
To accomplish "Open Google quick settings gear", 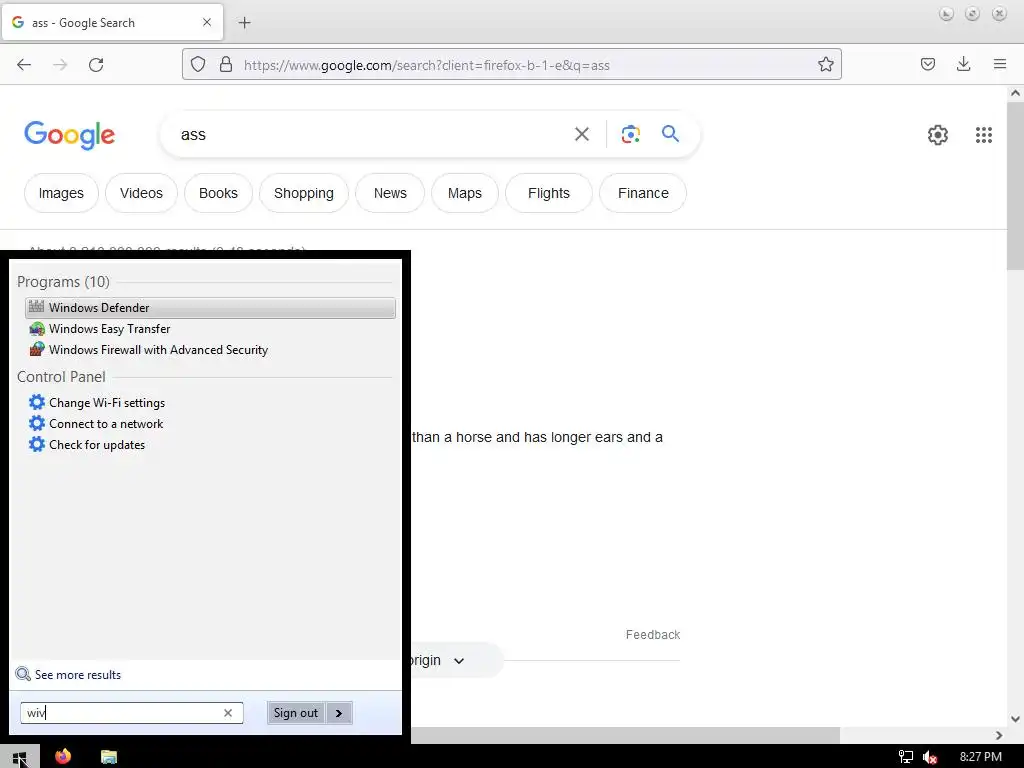I will (938, 135).
